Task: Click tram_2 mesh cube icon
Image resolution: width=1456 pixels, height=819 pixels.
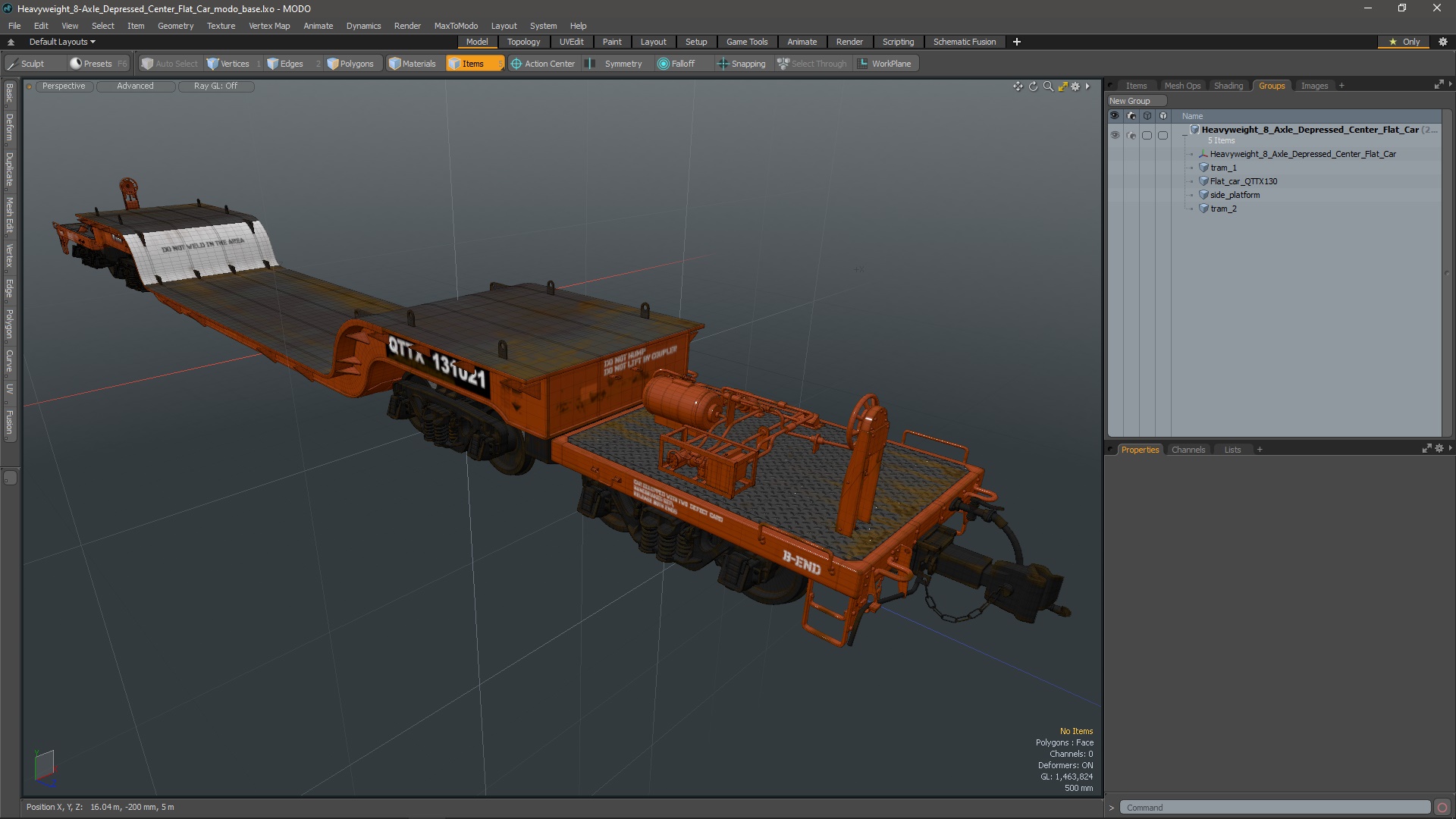Action: (1203, 209)
